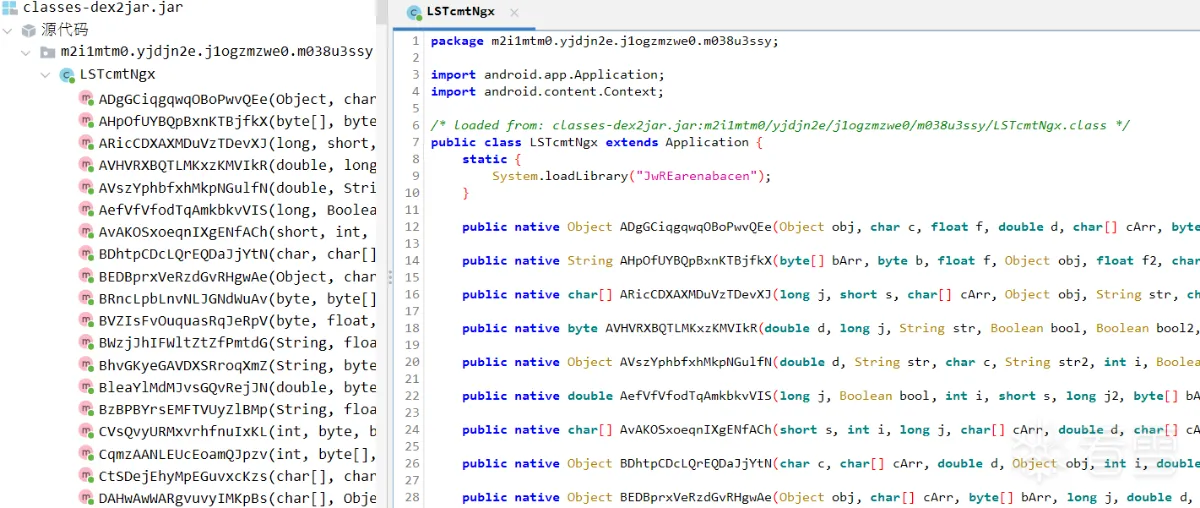Click method icon of BhvGKyeGAVDXSRroqXmZ in tree
1200x508 pixels.
pyautogui.click(x=86, y=365)
